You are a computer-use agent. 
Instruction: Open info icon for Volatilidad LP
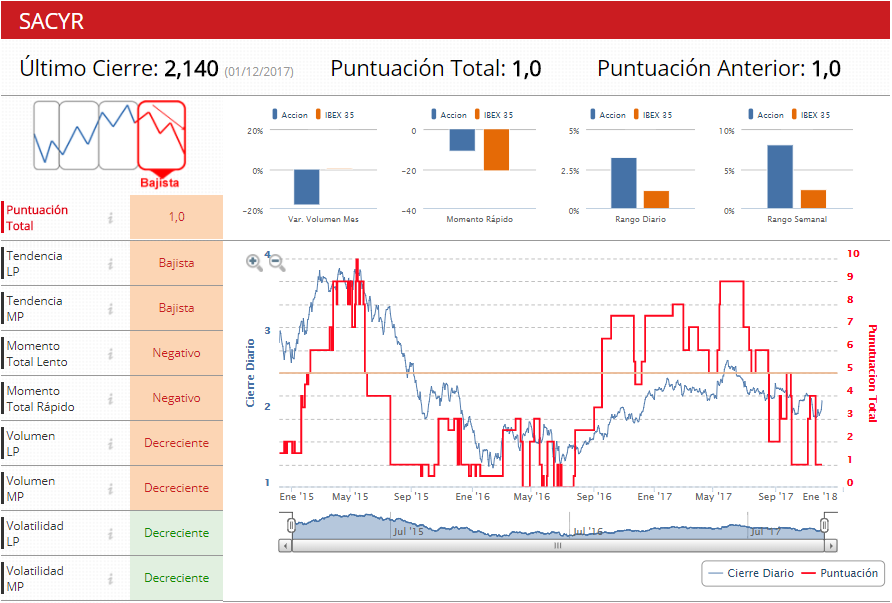[x=110, y=533]
